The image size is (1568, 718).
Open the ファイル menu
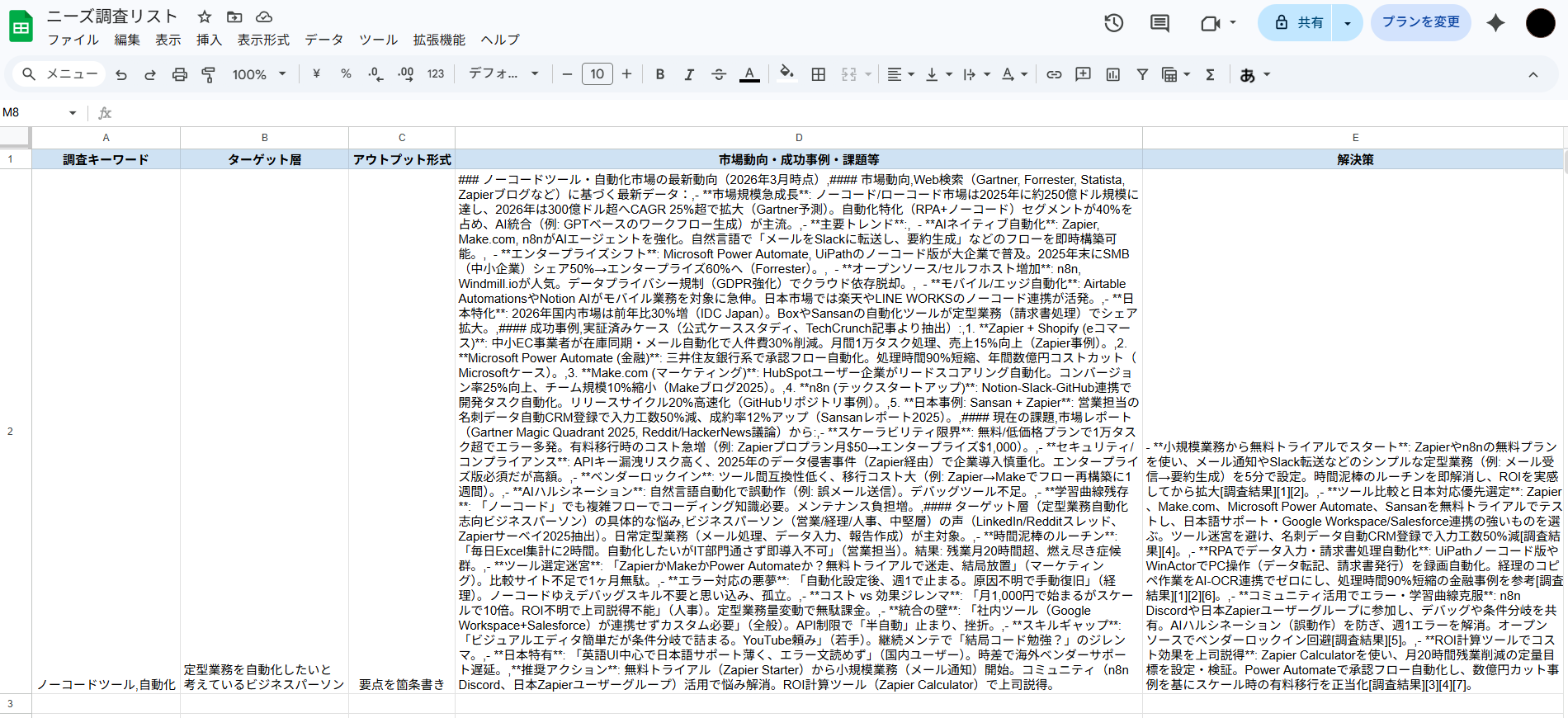pyautogui.click(x=73, y=40)
